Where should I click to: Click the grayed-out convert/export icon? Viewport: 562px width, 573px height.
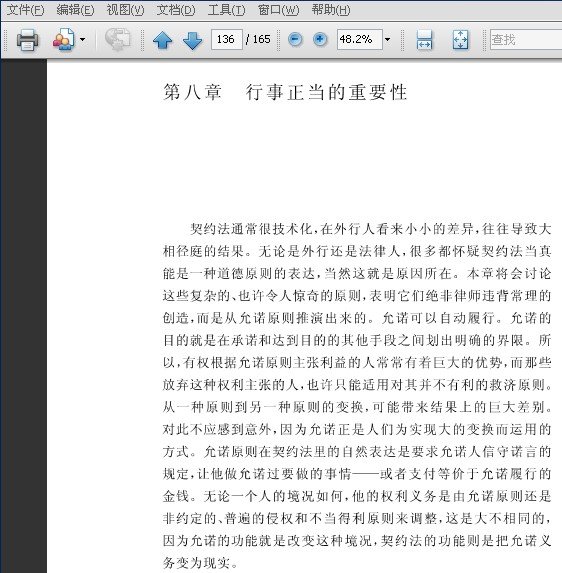[x=118, y=39]
